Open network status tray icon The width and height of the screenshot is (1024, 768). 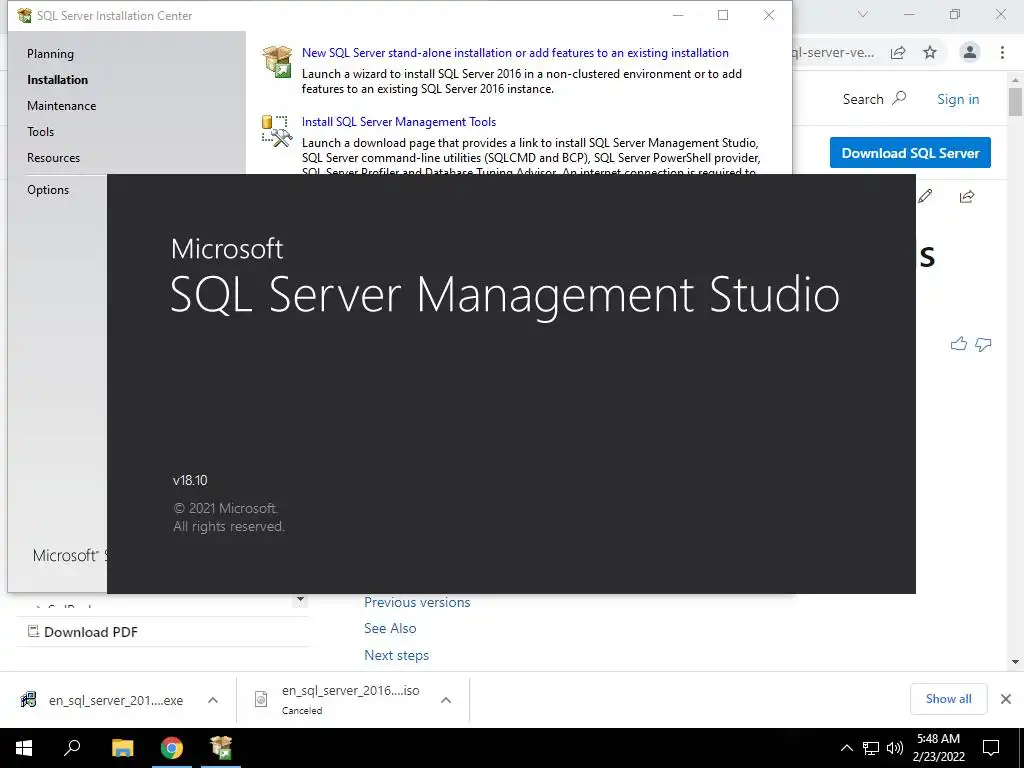[871, 748]
